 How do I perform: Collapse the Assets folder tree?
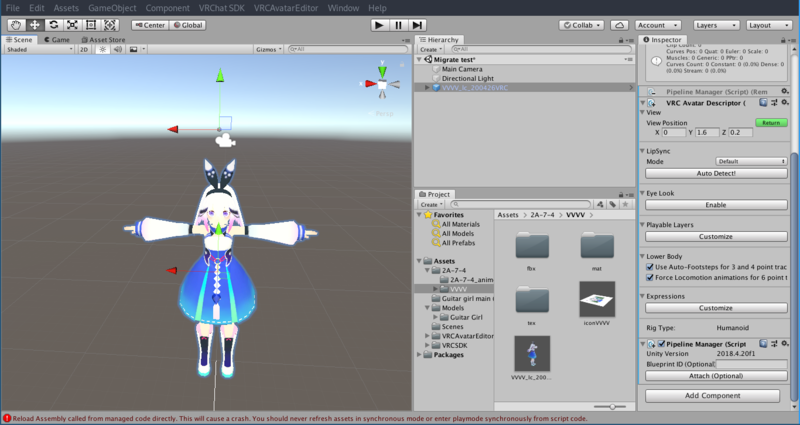419,261
